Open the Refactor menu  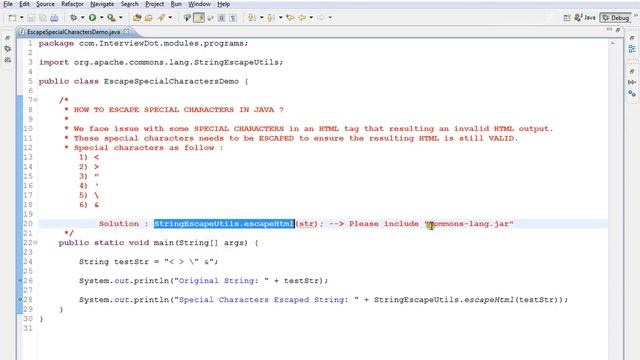[72, 4]
